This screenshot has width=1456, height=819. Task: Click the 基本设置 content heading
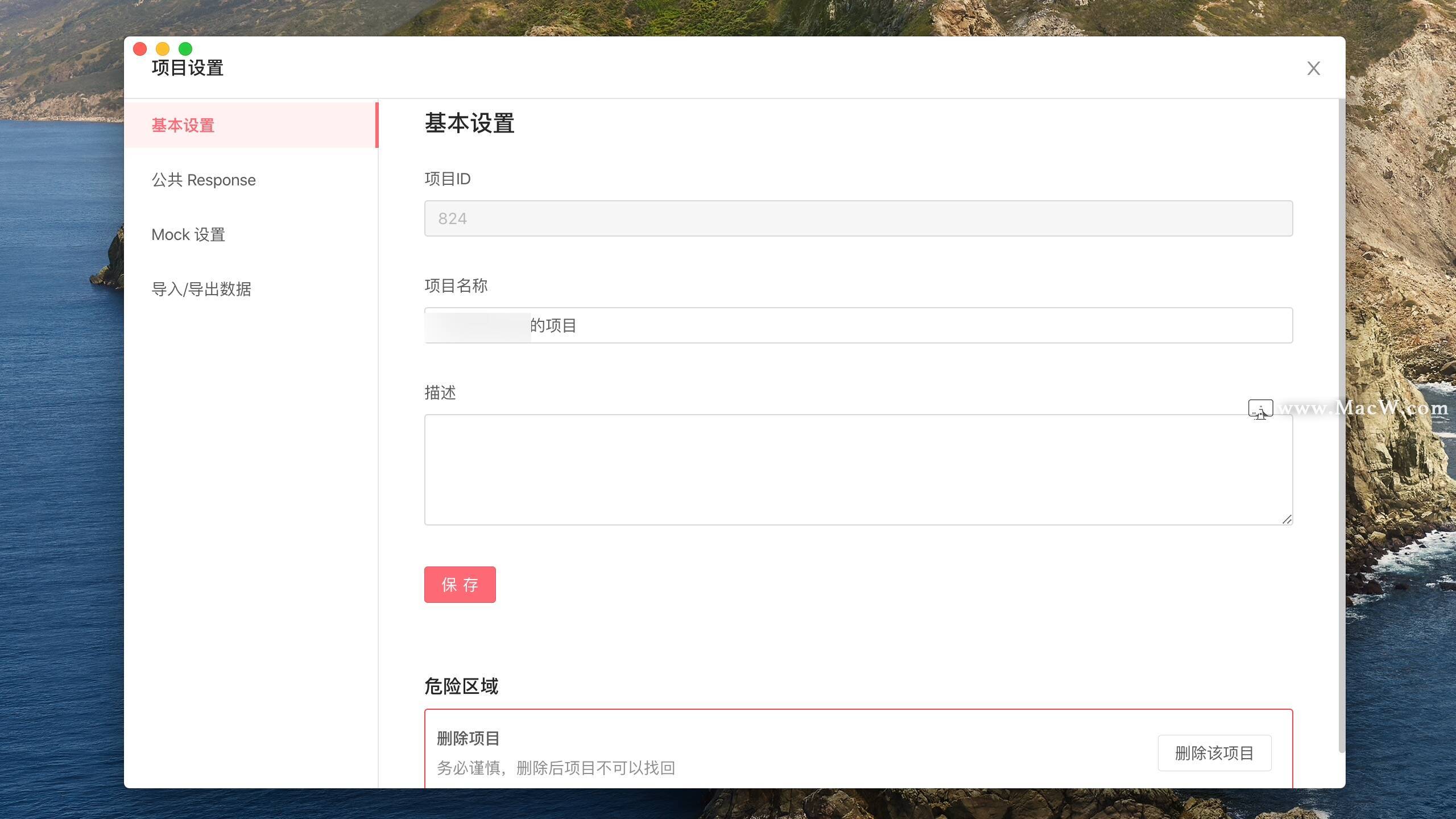coord(469,123)
